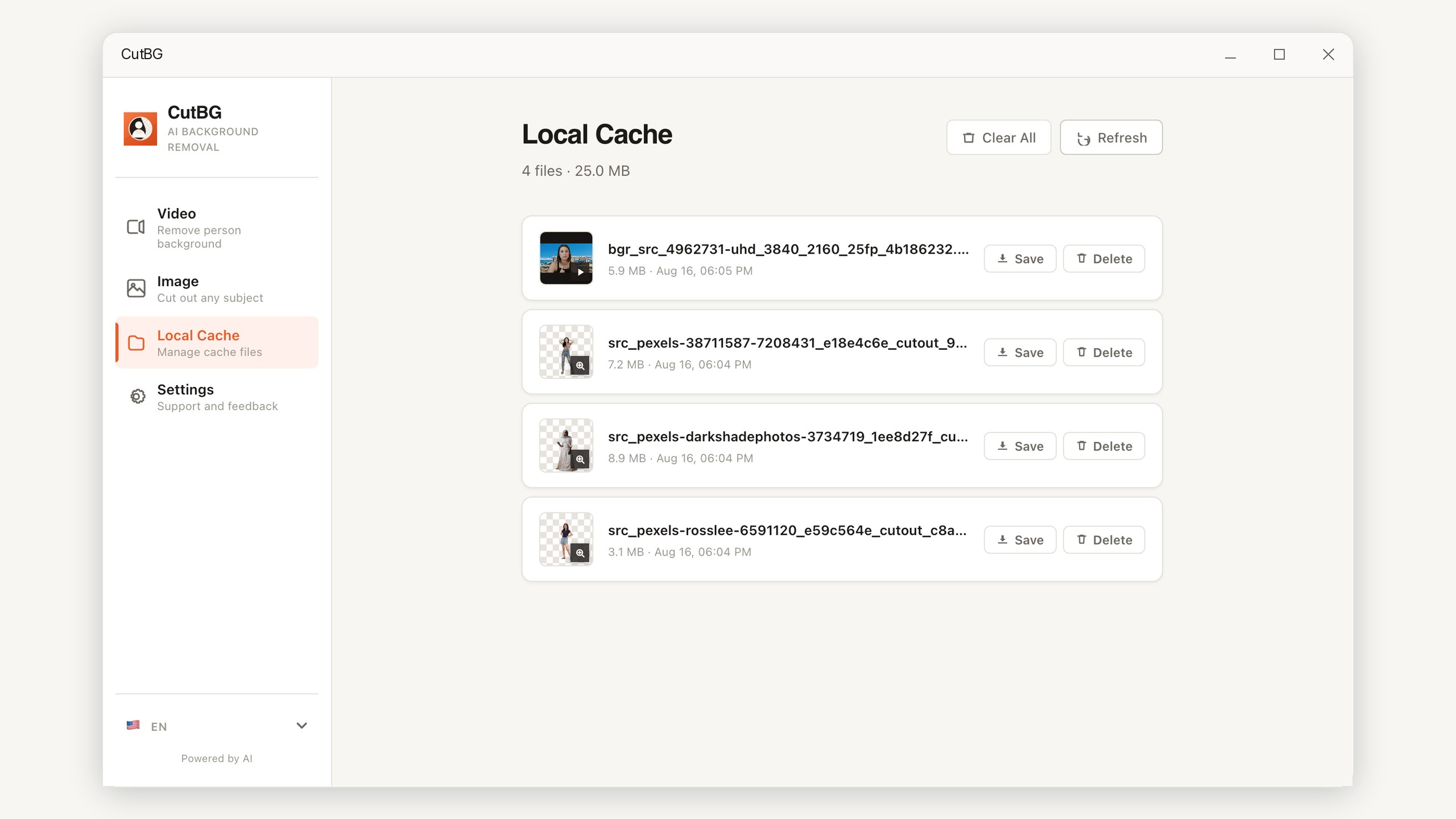Click '7.2 MB · Aug 16, 06:04 PM' text
This screenshot has width=1456, height=819.
point(680,365)
